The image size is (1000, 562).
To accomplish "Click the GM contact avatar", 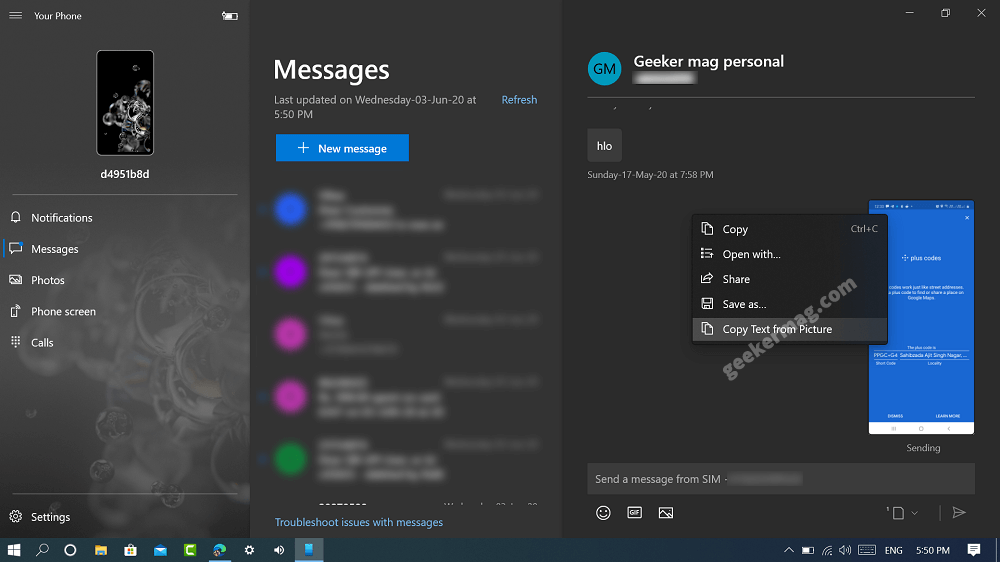I will click(604, 69).
